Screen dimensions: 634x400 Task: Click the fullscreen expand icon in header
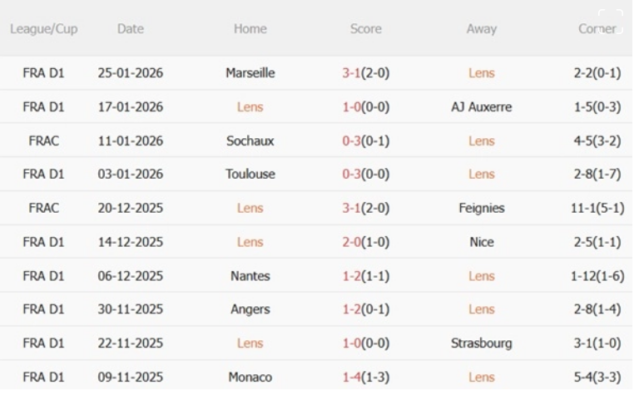point(610,22)
